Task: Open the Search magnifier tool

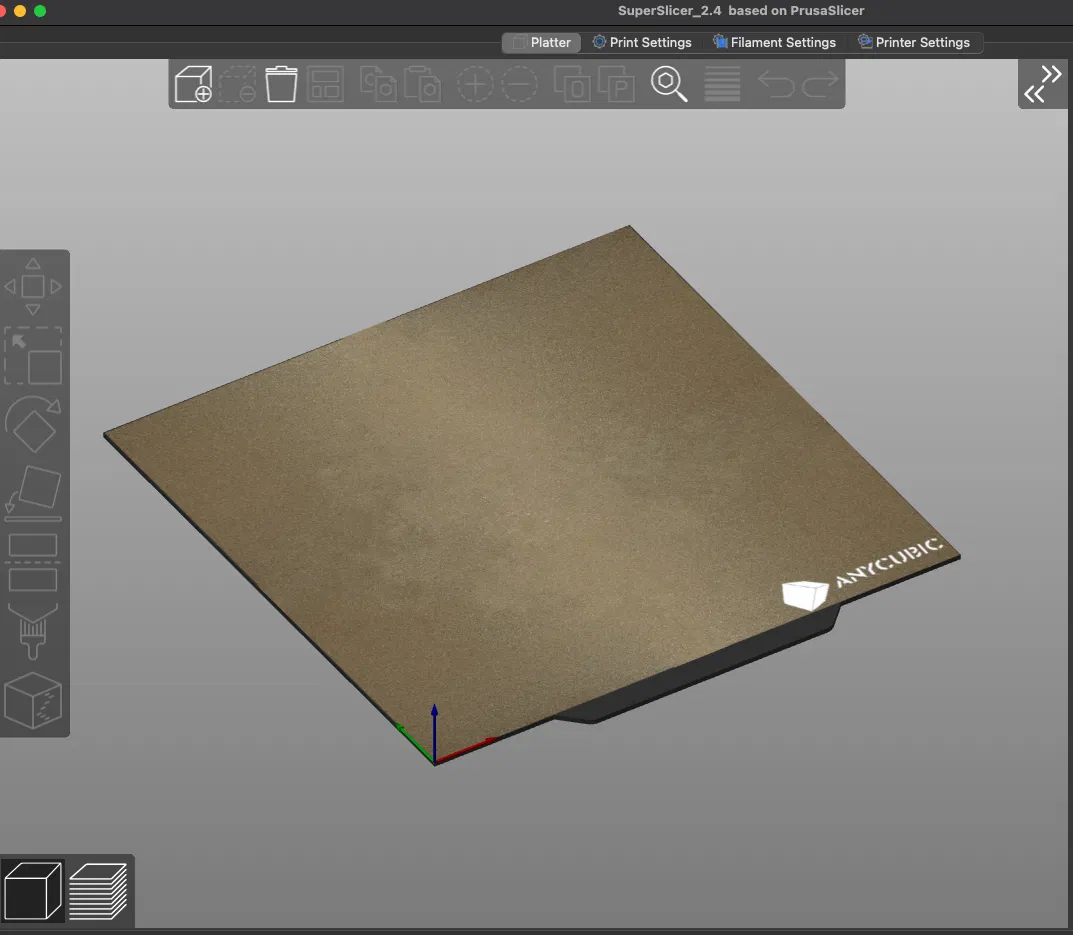Action: point(669,84)
